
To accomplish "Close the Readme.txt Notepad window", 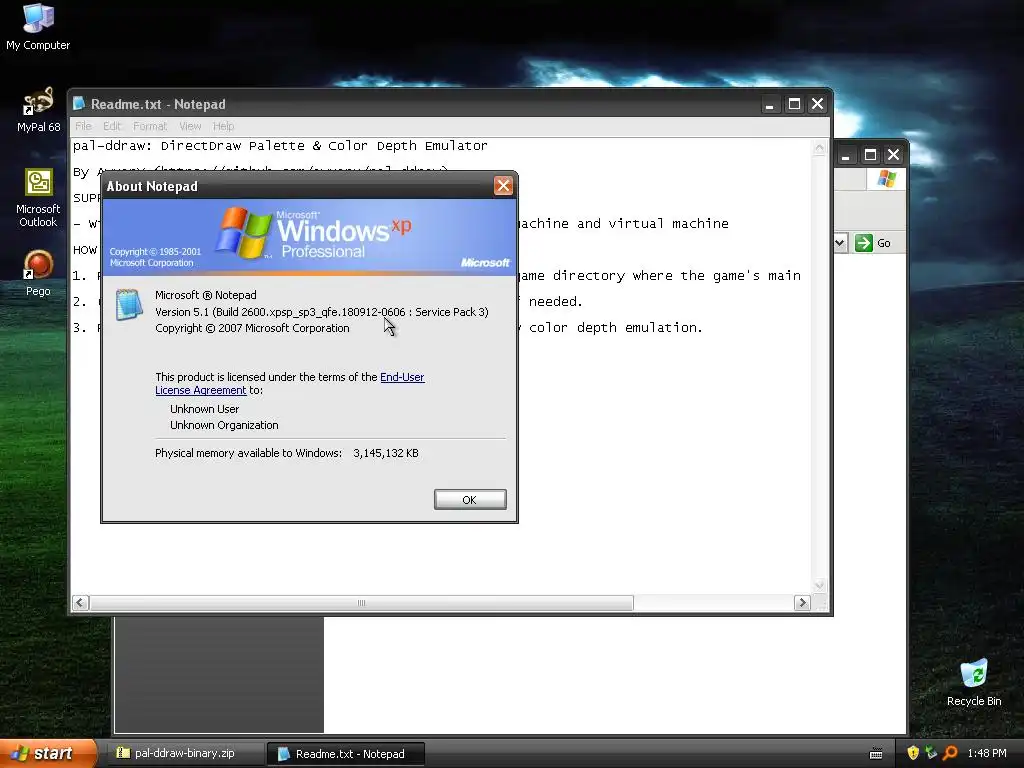I will point(817,104).
